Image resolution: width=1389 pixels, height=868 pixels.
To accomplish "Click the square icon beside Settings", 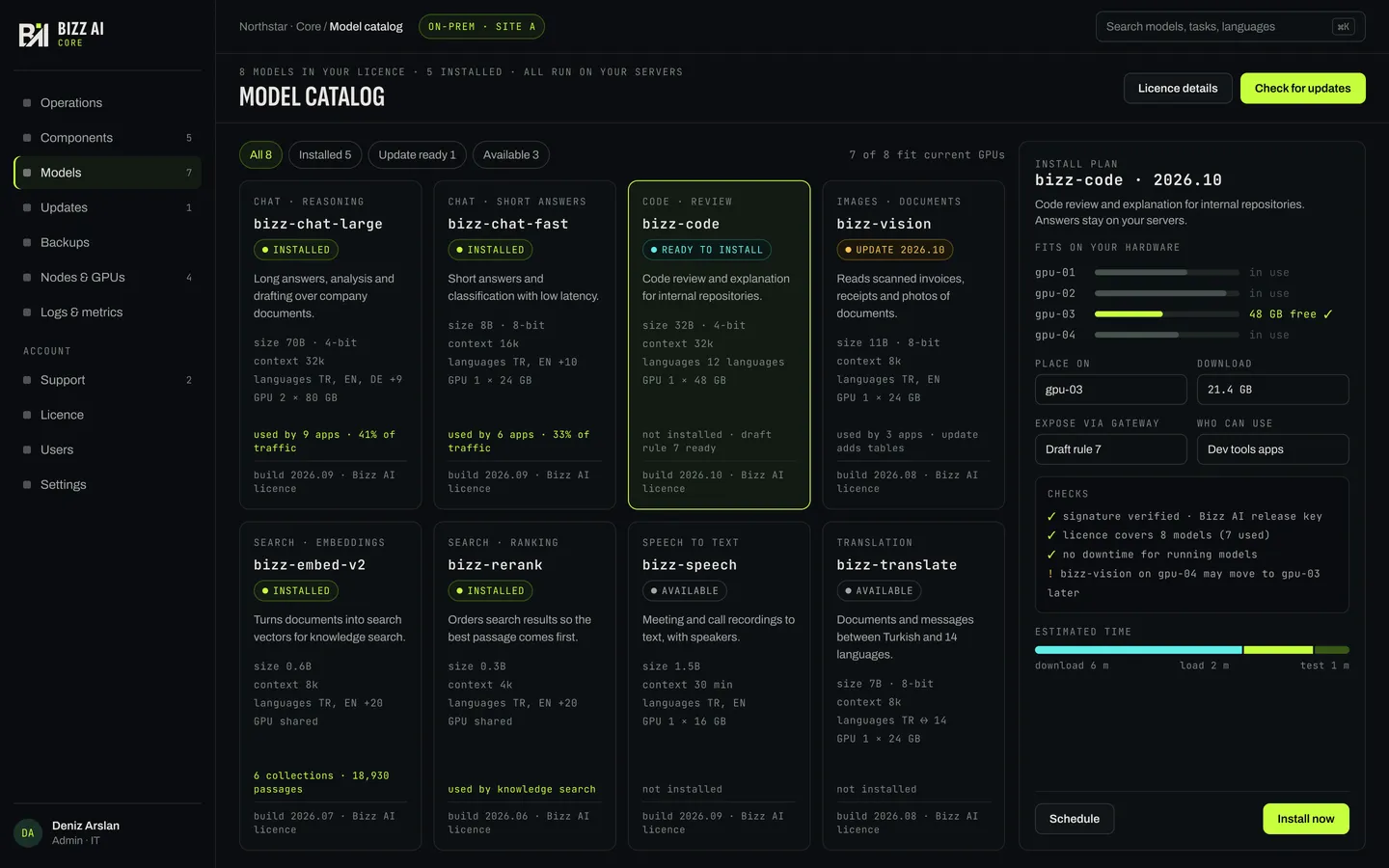I will (27, 484).
